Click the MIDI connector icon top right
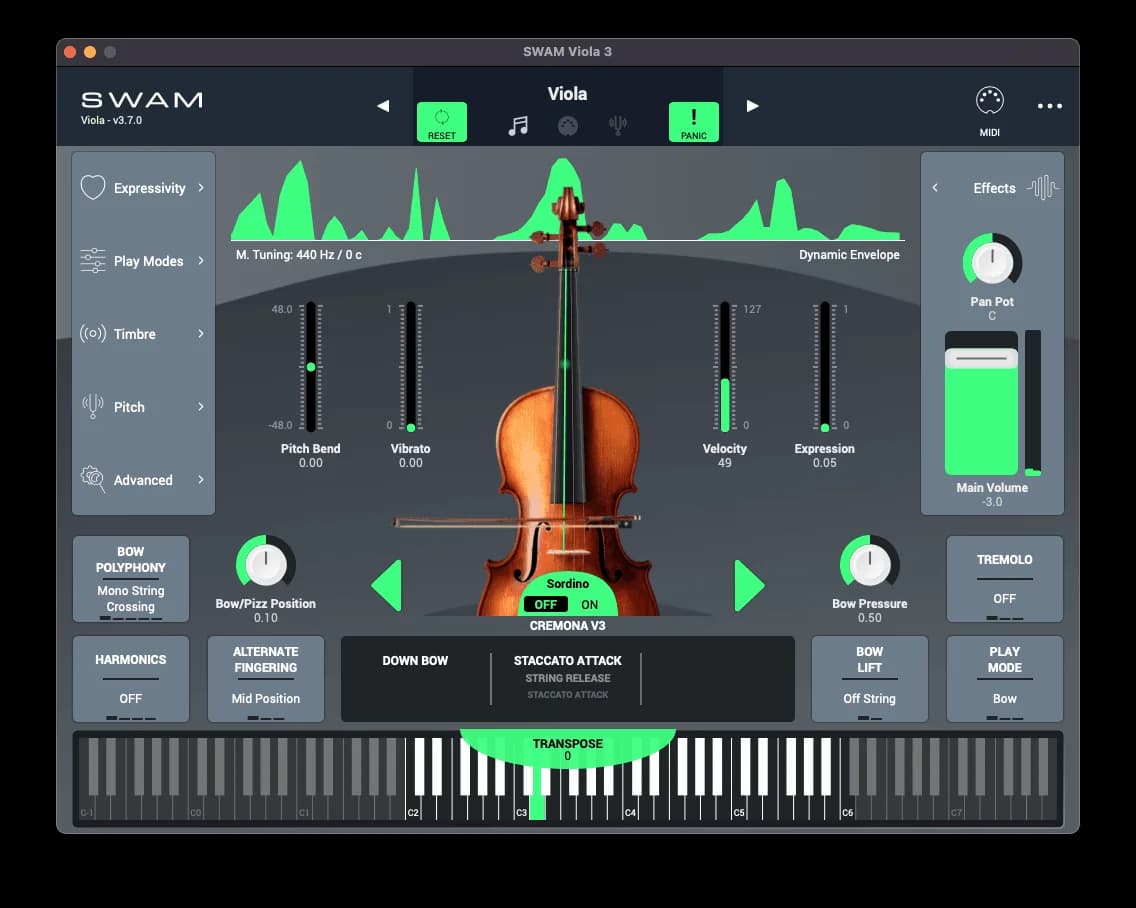 [x=988, y=99]
